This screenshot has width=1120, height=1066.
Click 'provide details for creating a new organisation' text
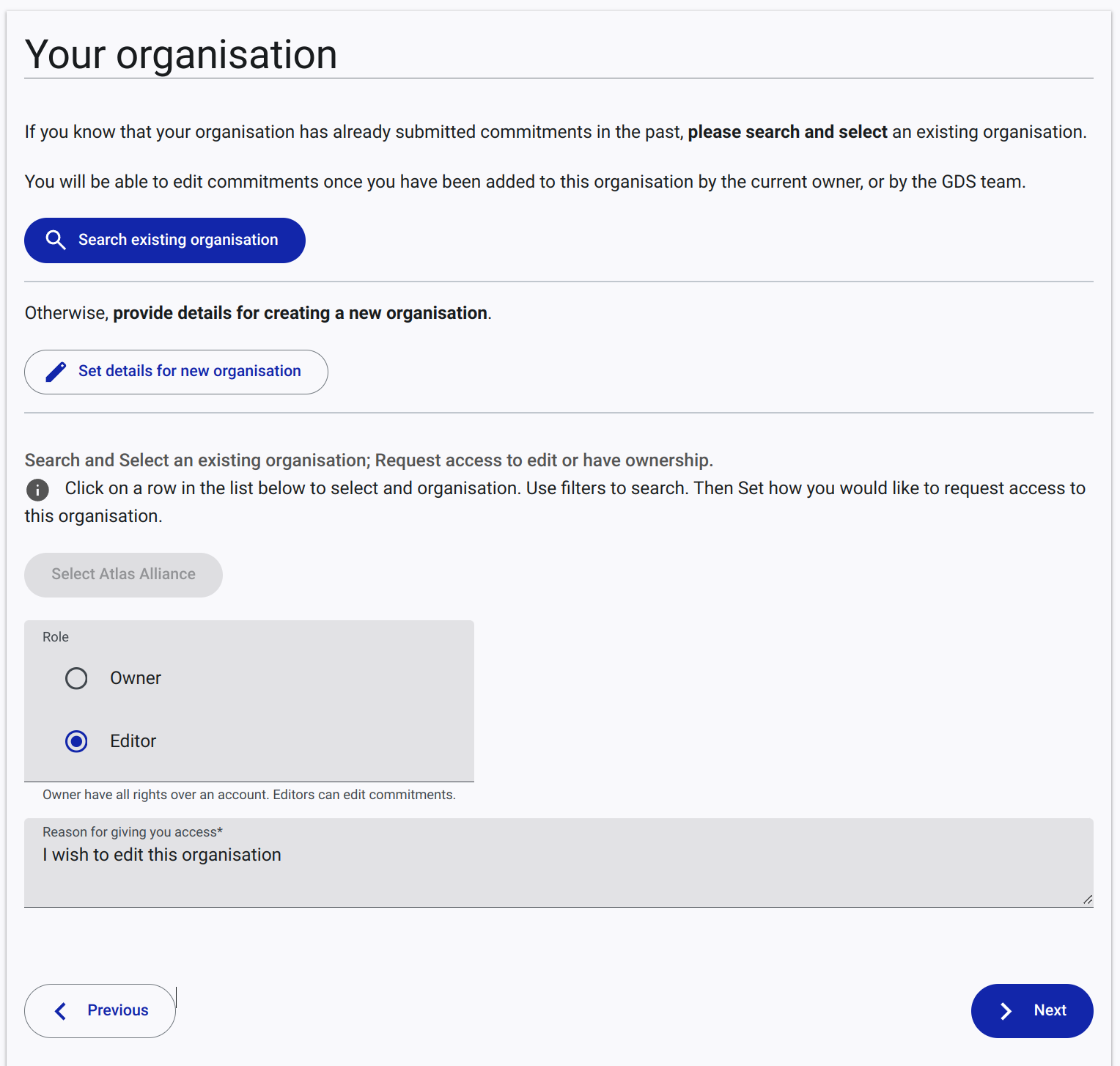(x=301, y=313)
